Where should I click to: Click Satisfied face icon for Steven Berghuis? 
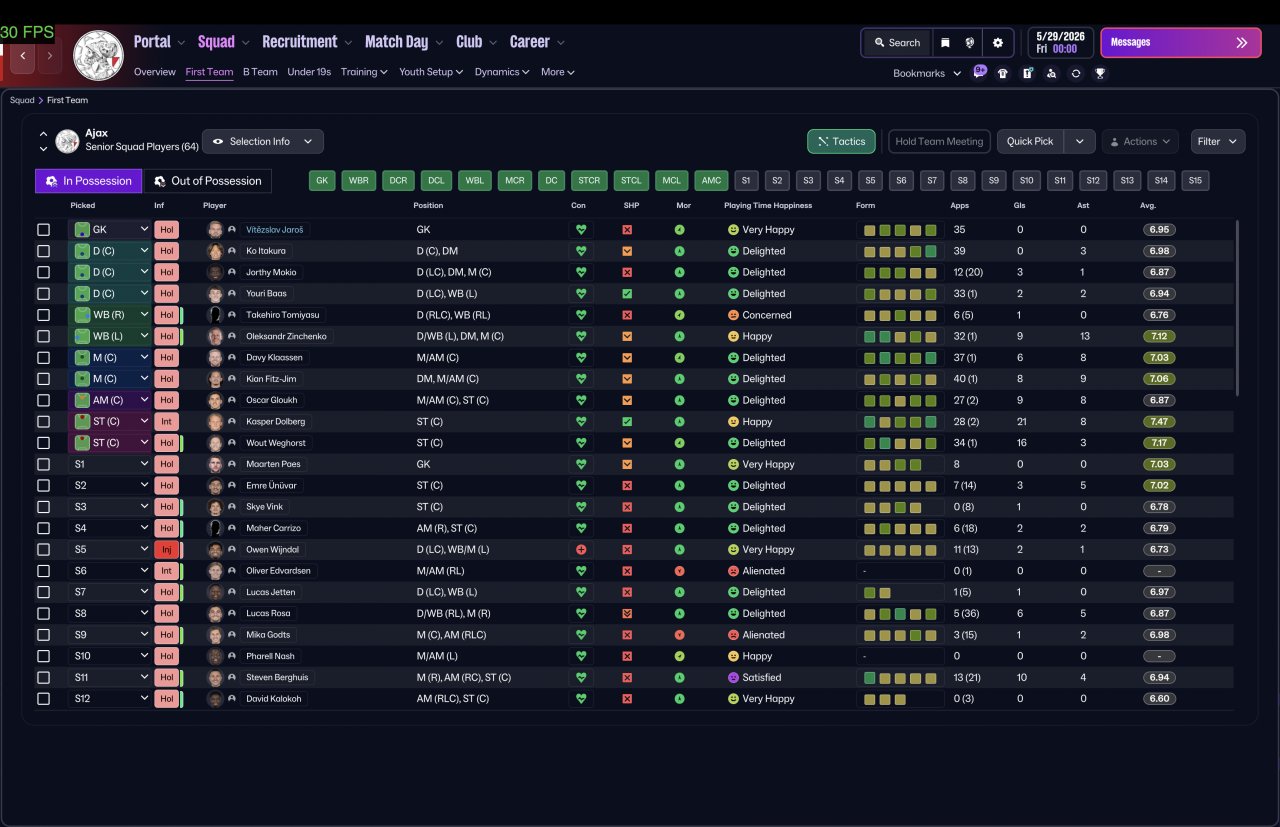tap(733, 677)
